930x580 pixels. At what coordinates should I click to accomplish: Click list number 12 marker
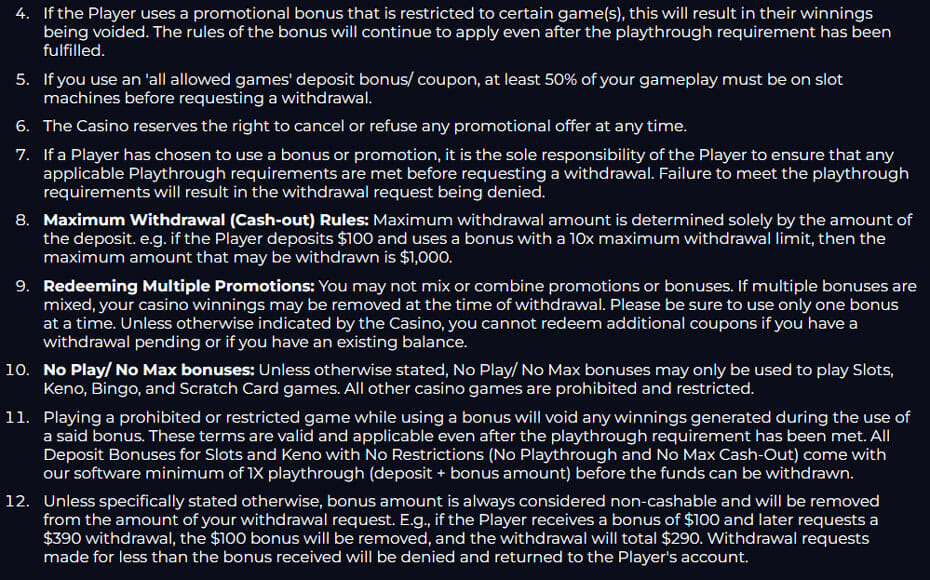(x=20, y=501)
